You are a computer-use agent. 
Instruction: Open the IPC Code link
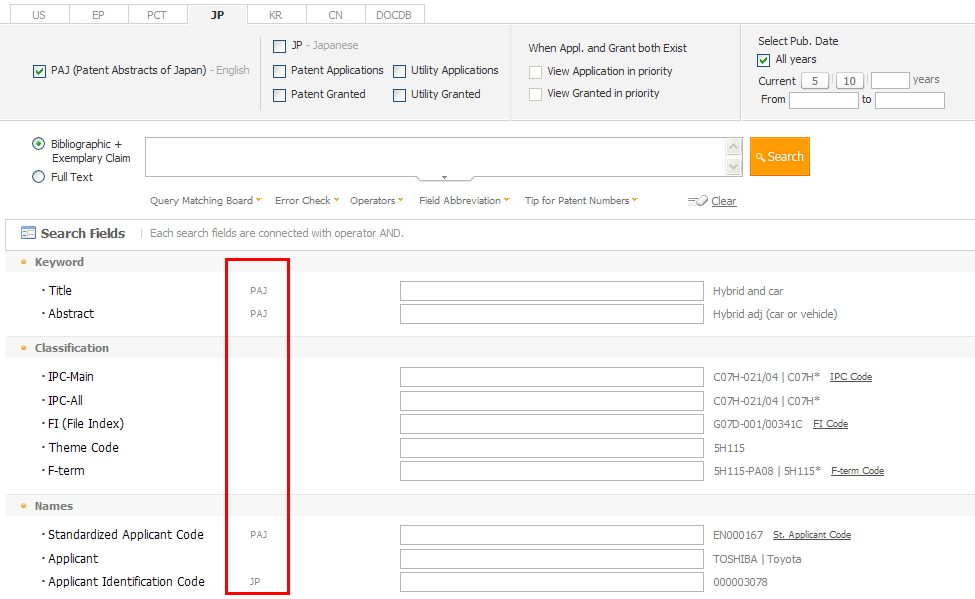[x=850, y=377]
